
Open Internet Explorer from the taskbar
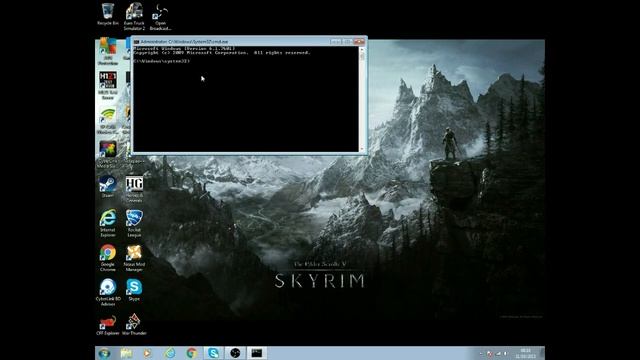tap(169, 353)
